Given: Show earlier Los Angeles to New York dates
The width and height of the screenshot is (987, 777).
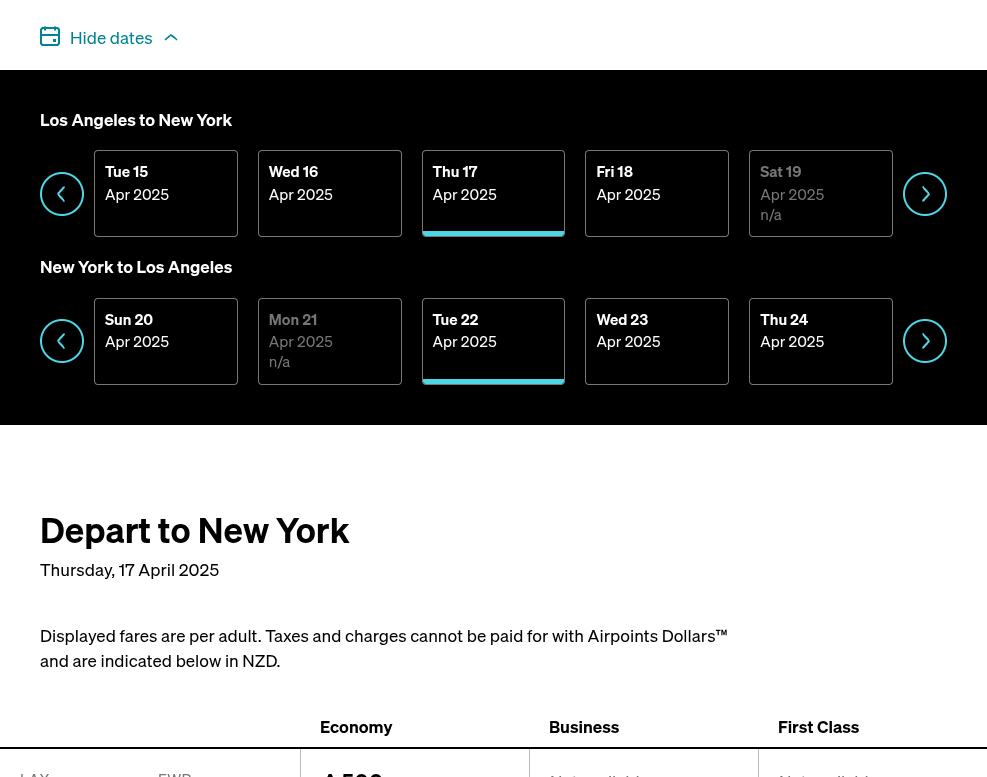Looking at the screenshot, I should [62, 194].
